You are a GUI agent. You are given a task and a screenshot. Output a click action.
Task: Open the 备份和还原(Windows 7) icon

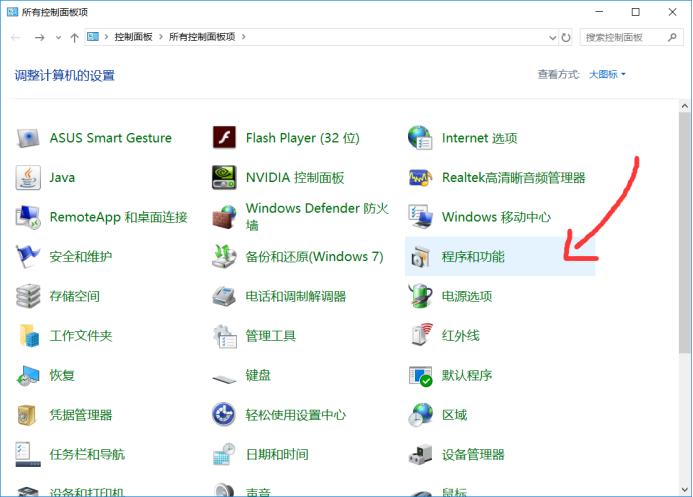click(x=224, y=257)
